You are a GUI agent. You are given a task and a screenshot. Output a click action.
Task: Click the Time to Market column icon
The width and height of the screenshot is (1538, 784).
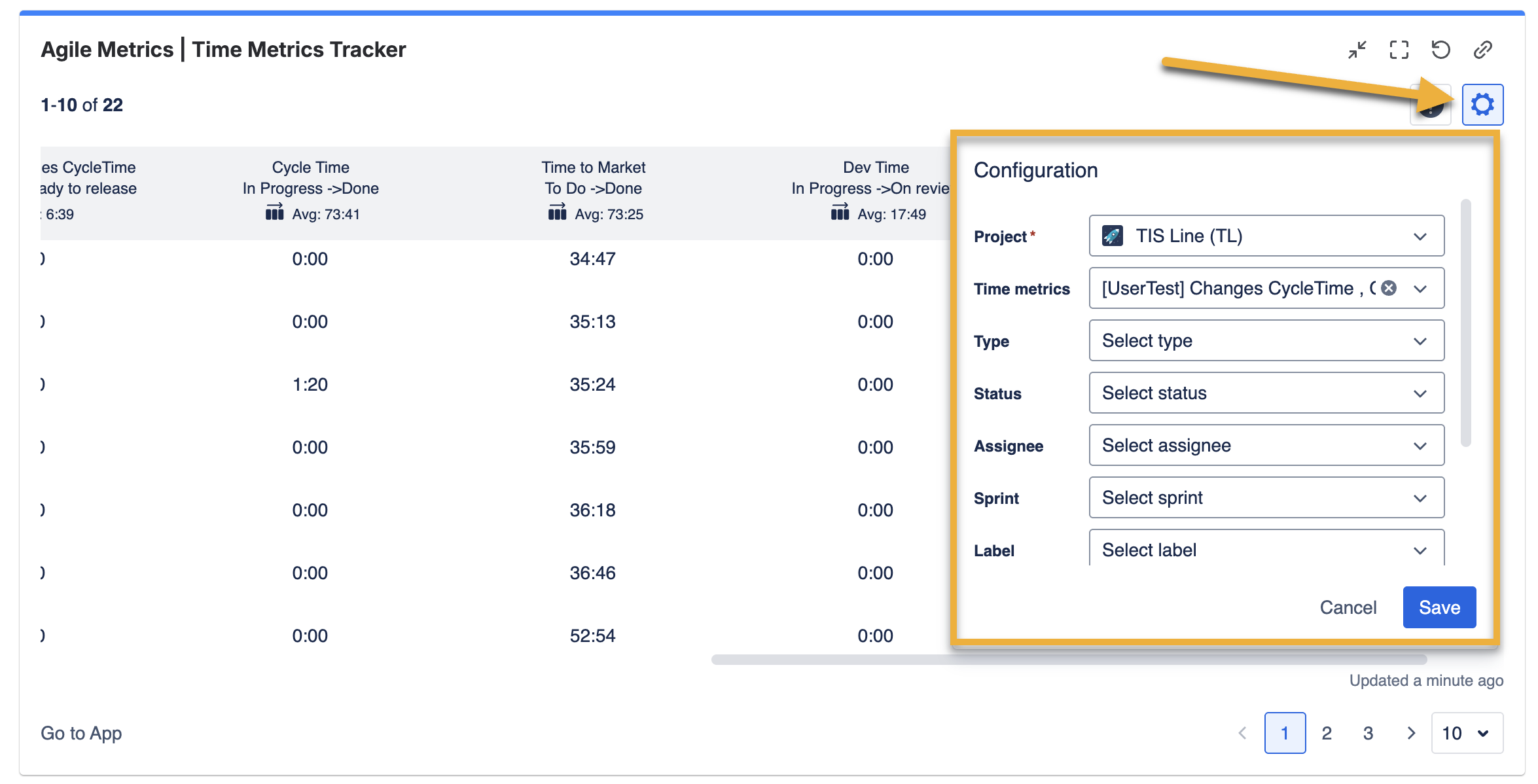[558, 213]
